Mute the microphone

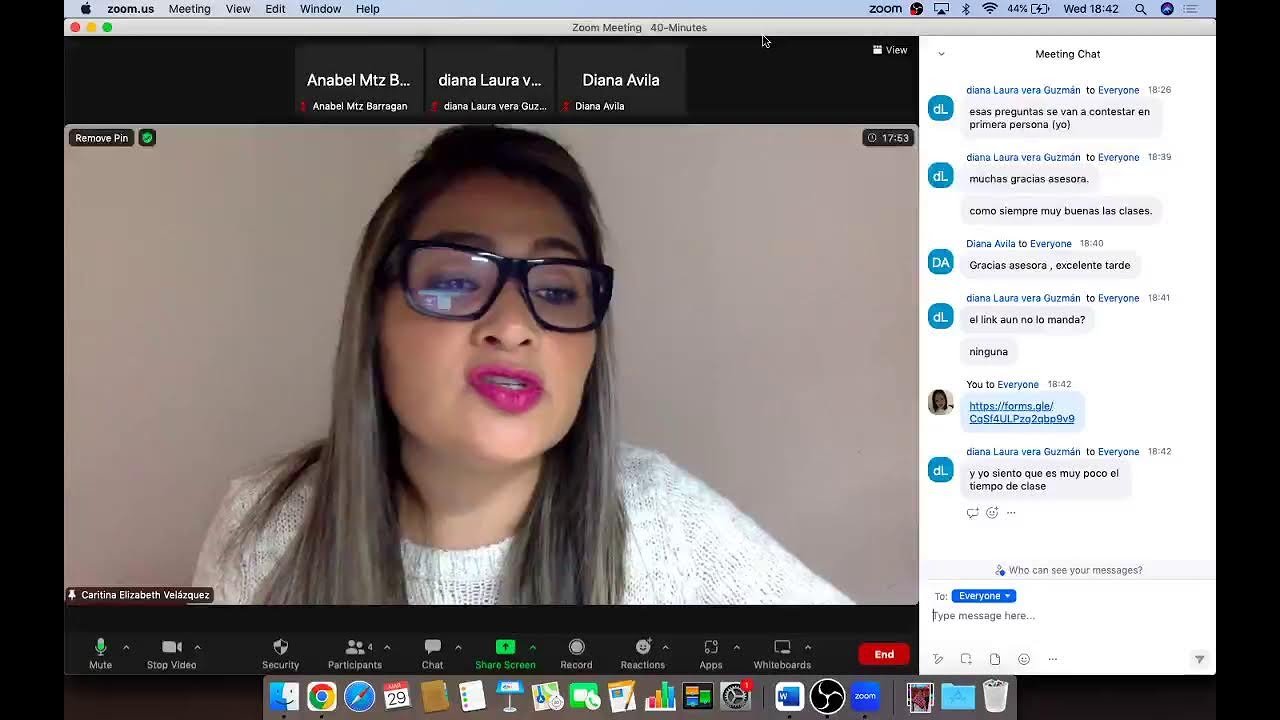[100, 648]
